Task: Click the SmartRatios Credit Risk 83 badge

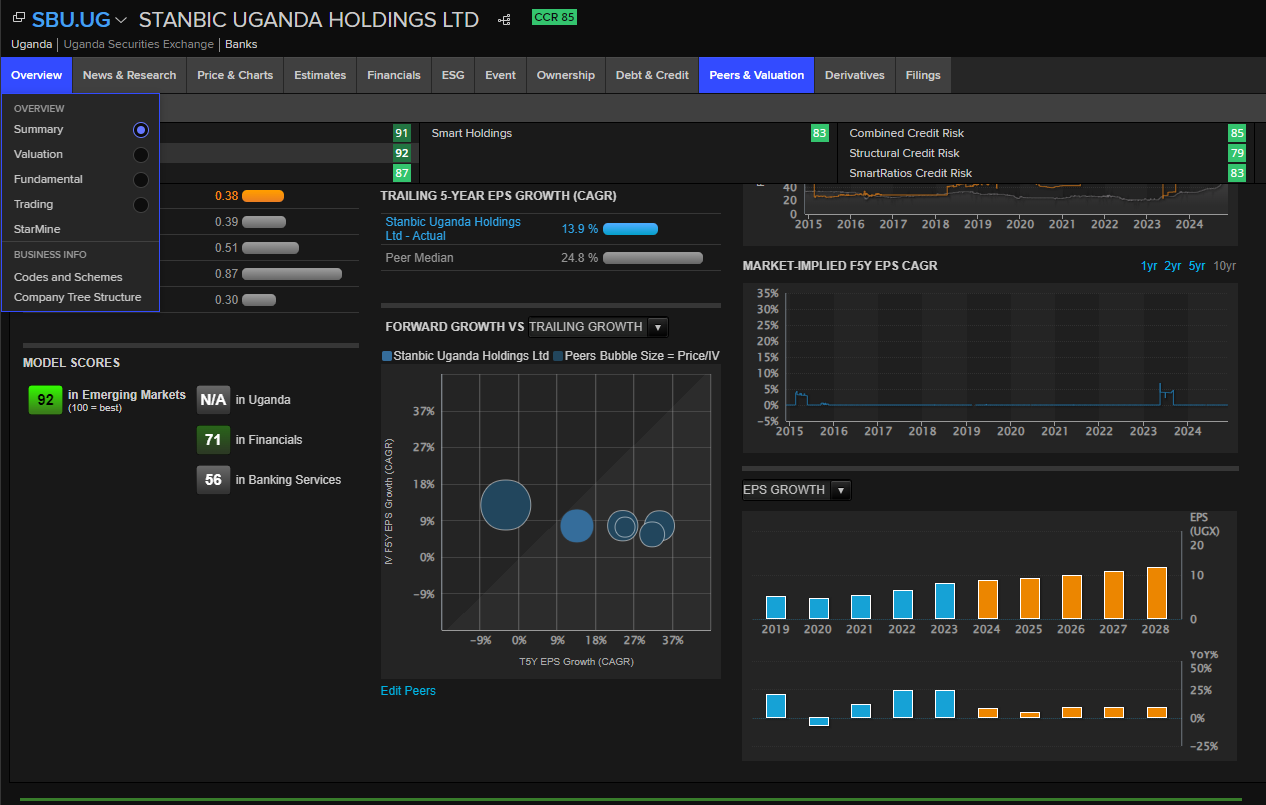Action: point(1237,173)
